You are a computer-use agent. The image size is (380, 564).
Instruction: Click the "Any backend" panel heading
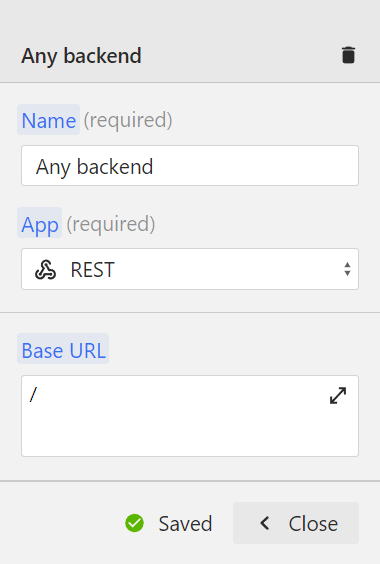(x=81, y=56)
